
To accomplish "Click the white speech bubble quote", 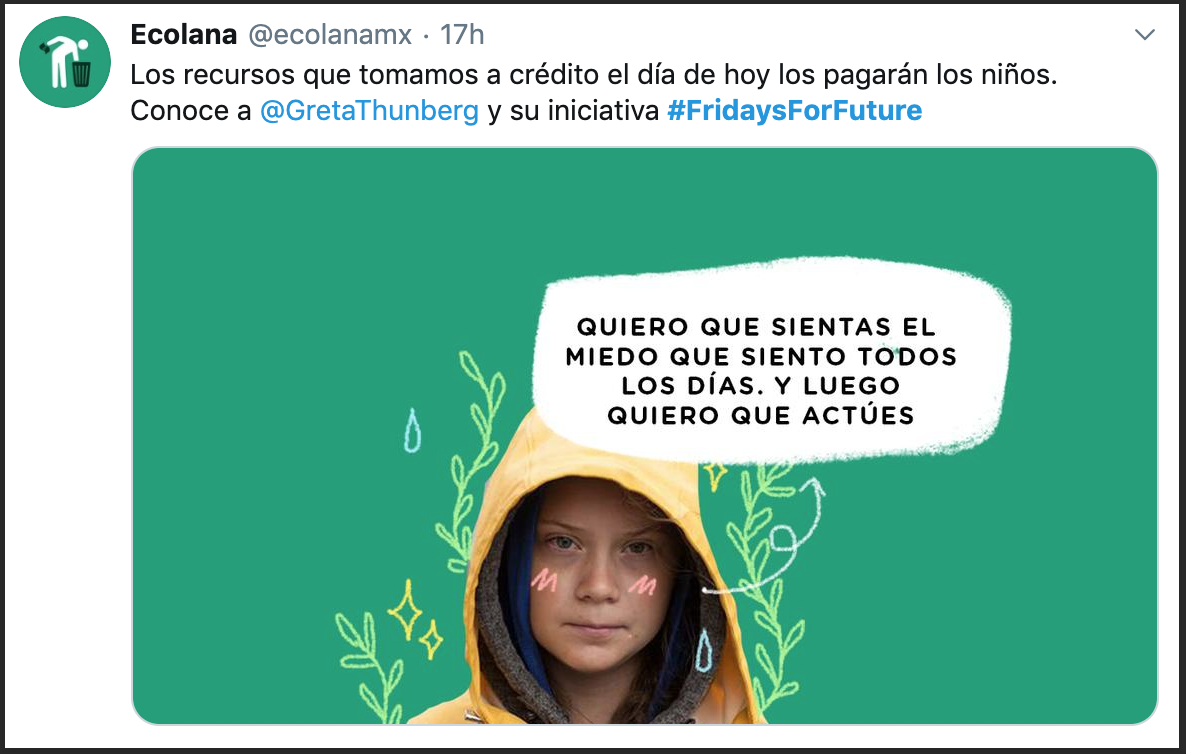I will 770,361.
